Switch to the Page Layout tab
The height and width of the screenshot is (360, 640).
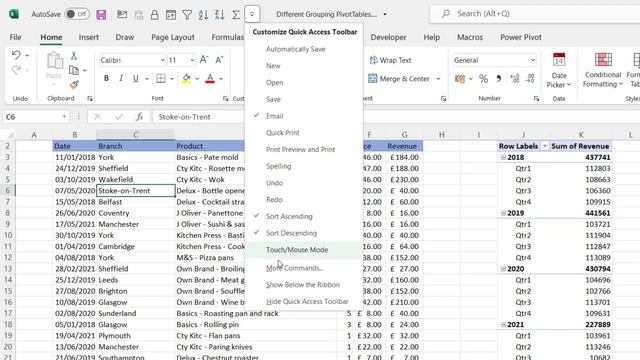(x=173, y=37)
